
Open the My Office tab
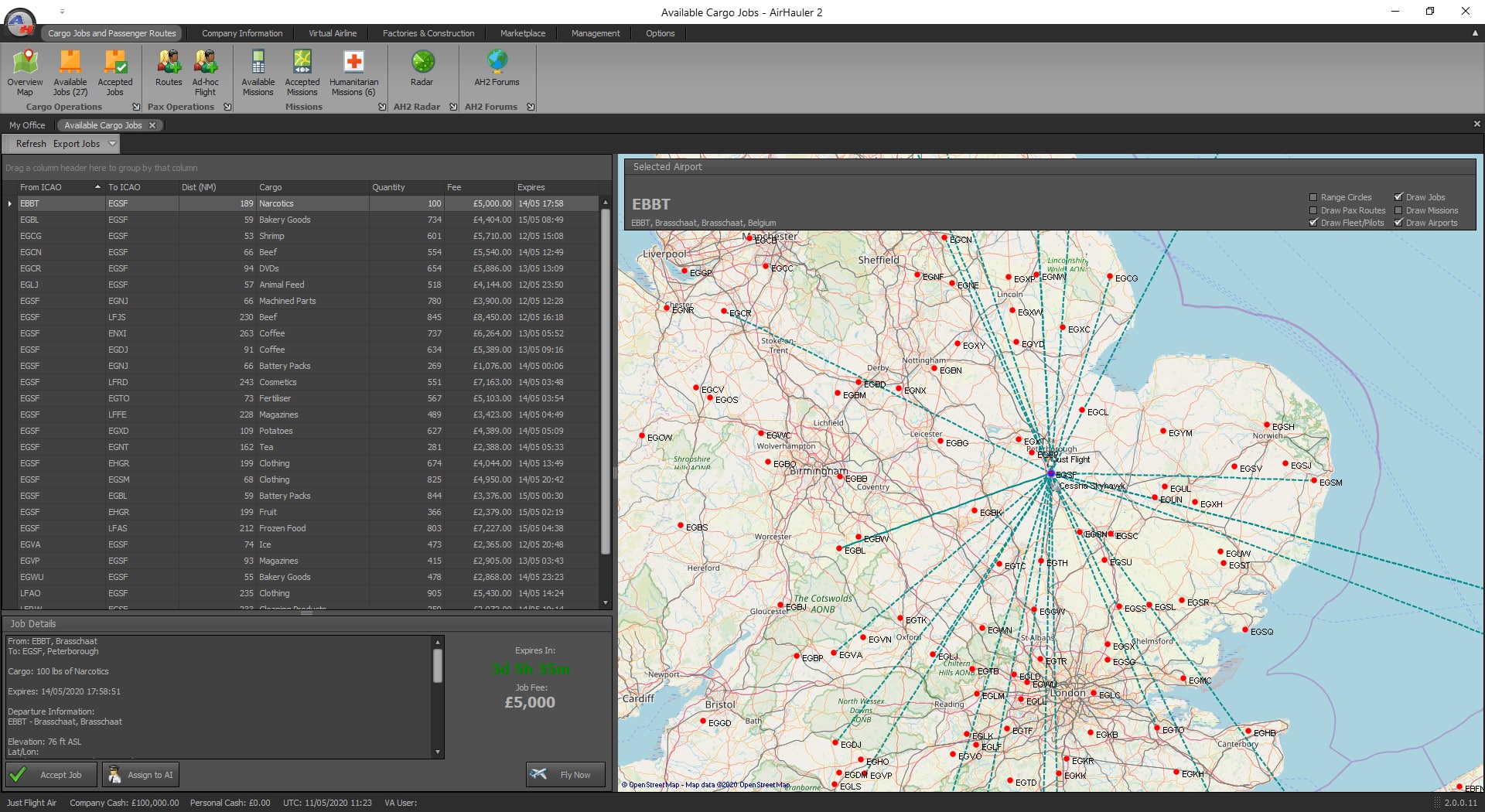[27, 125]
